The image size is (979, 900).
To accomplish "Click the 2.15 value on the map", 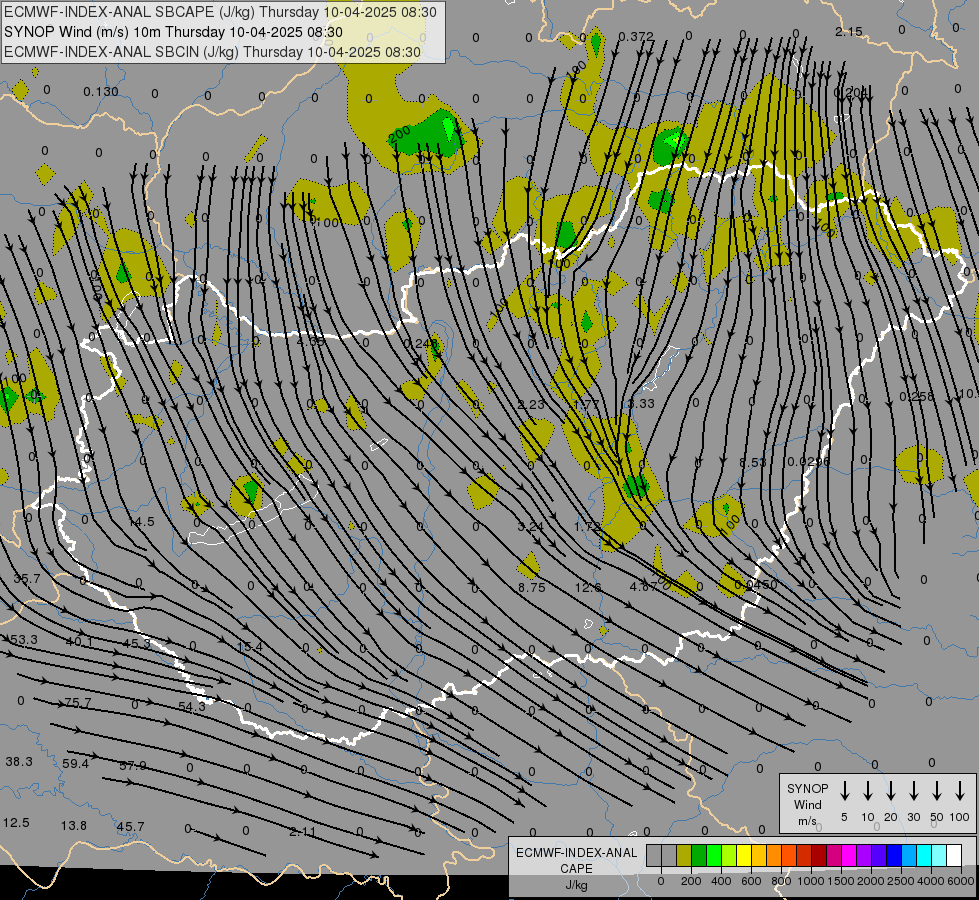I will pos(849,31).
